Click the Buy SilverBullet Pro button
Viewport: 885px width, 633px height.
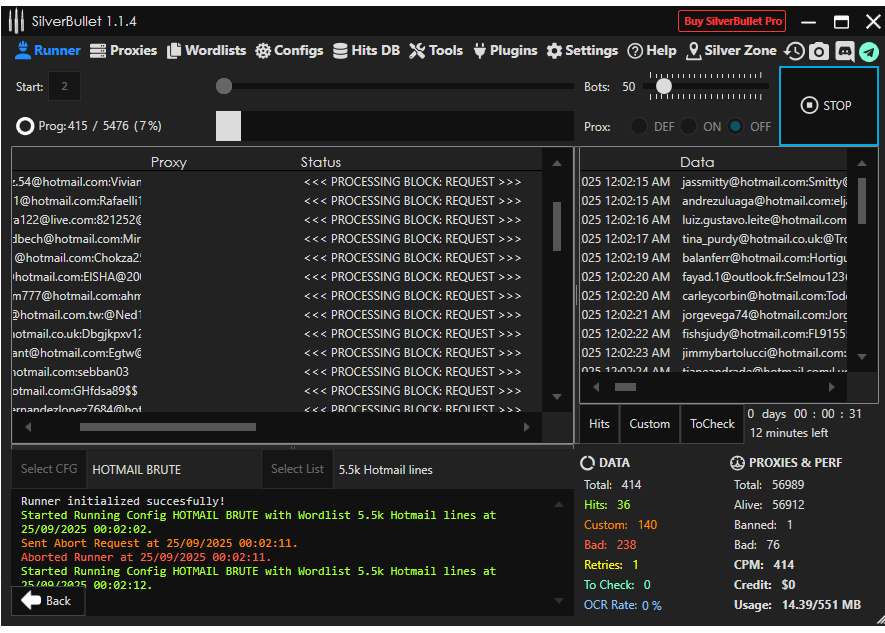pyautogui.click(x=732, y=21)
